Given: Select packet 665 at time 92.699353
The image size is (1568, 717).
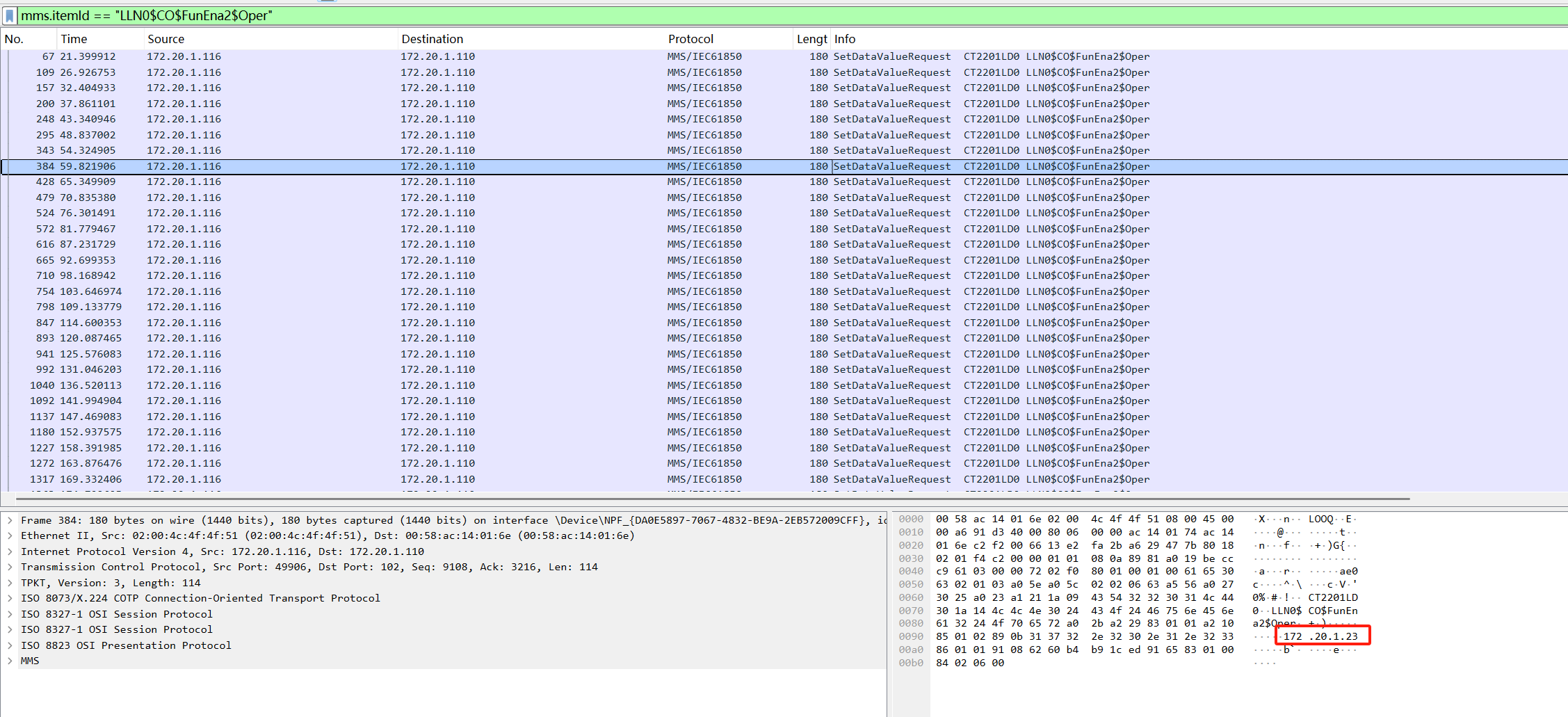Looking at the screenshot, I should tap(784, 260).
